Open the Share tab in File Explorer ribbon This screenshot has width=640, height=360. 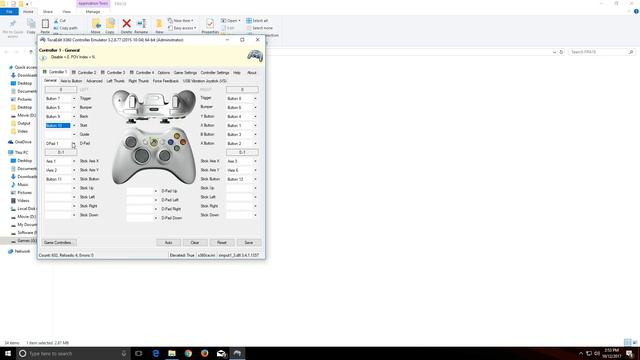(x=48, y=12)
